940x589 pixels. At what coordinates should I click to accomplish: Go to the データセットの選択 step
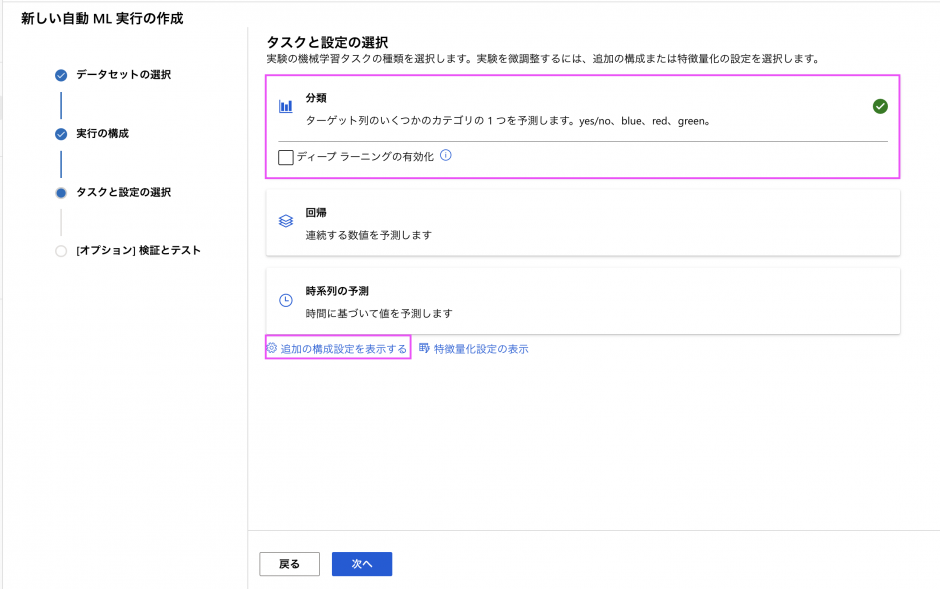tap(123, 75)
